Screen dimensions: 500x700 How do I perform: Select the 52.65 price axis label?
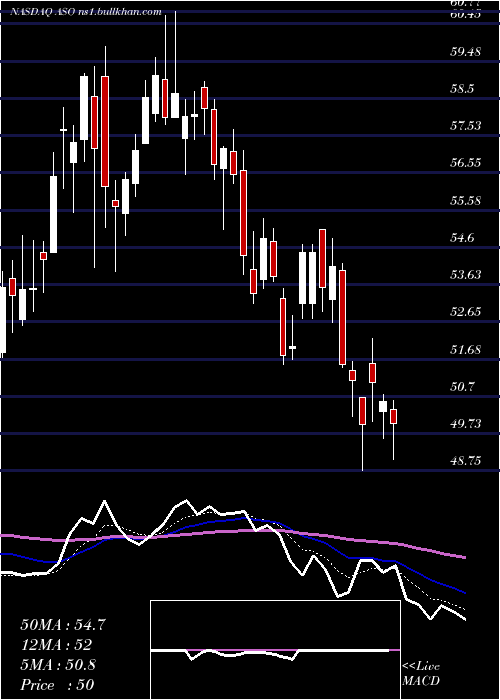[x=466, y=311]
